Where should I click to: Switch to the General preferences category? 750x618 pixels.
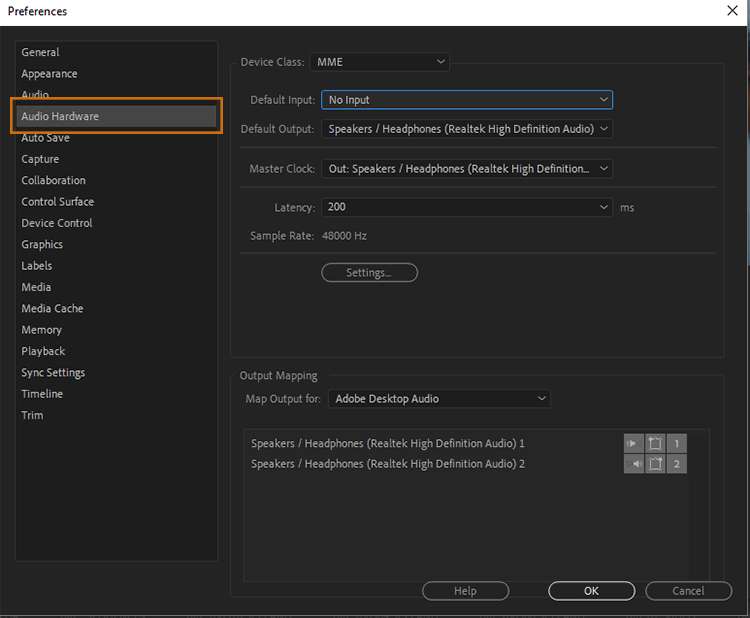pyautogui.click(x=40, y=52)
